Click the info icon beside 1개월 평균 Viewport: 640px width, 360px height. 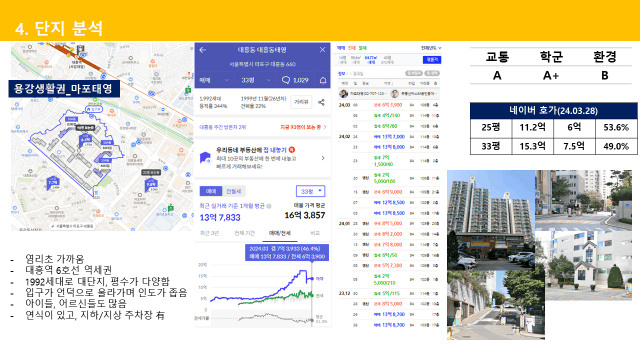coord(269,206)
